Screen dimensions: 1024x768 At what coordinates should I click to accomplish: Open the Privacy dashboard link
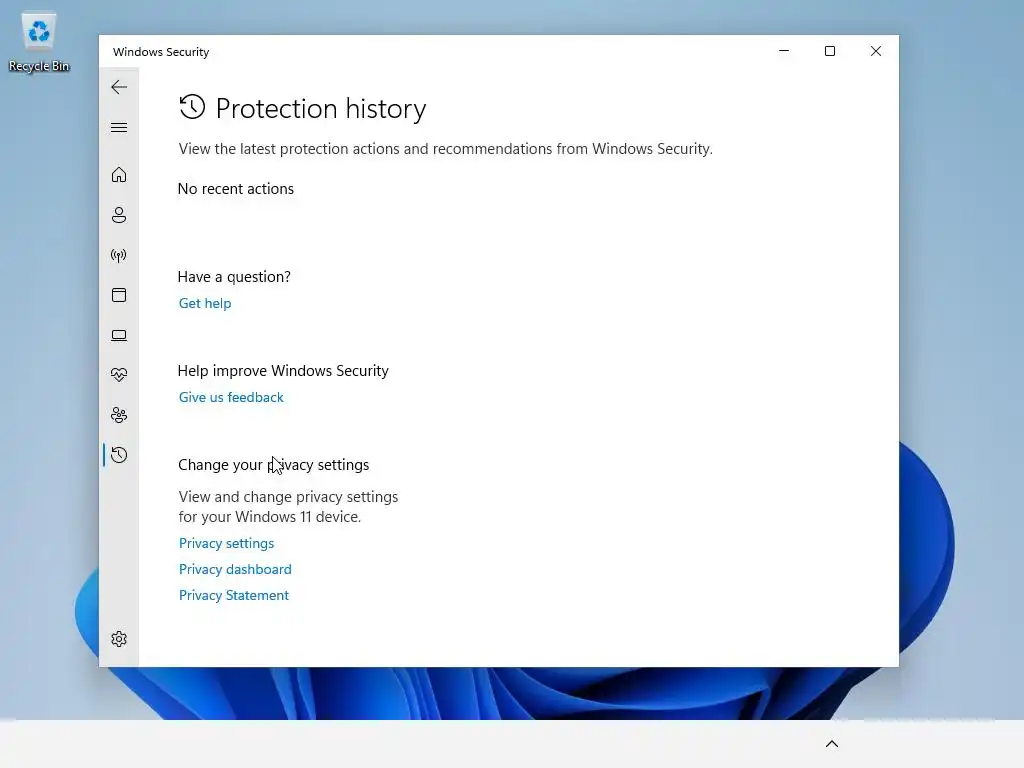click(x=235, y=569)
